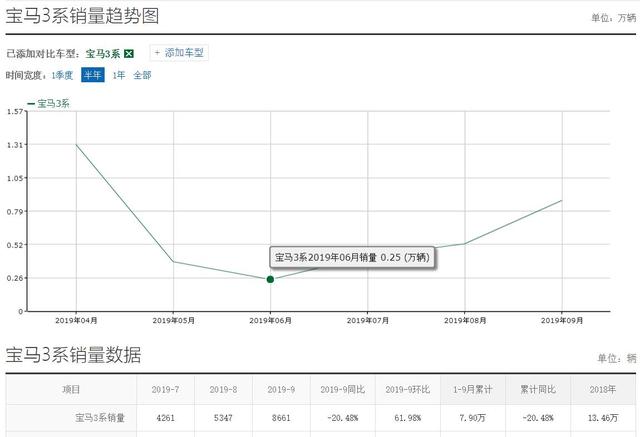
Task: Select the 全部 time range
Action: (x=142, y=75)
